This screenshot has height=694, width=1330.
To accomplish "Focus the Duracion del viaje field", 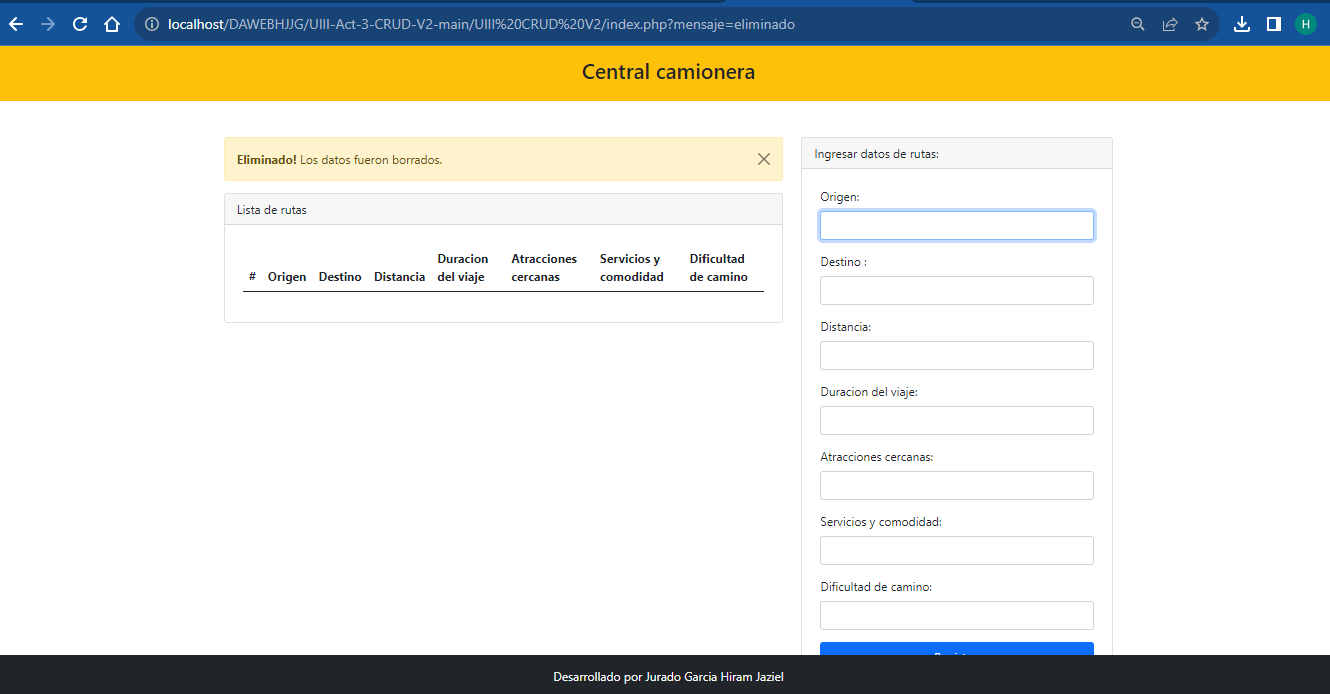I will click(x=956, y=420).
